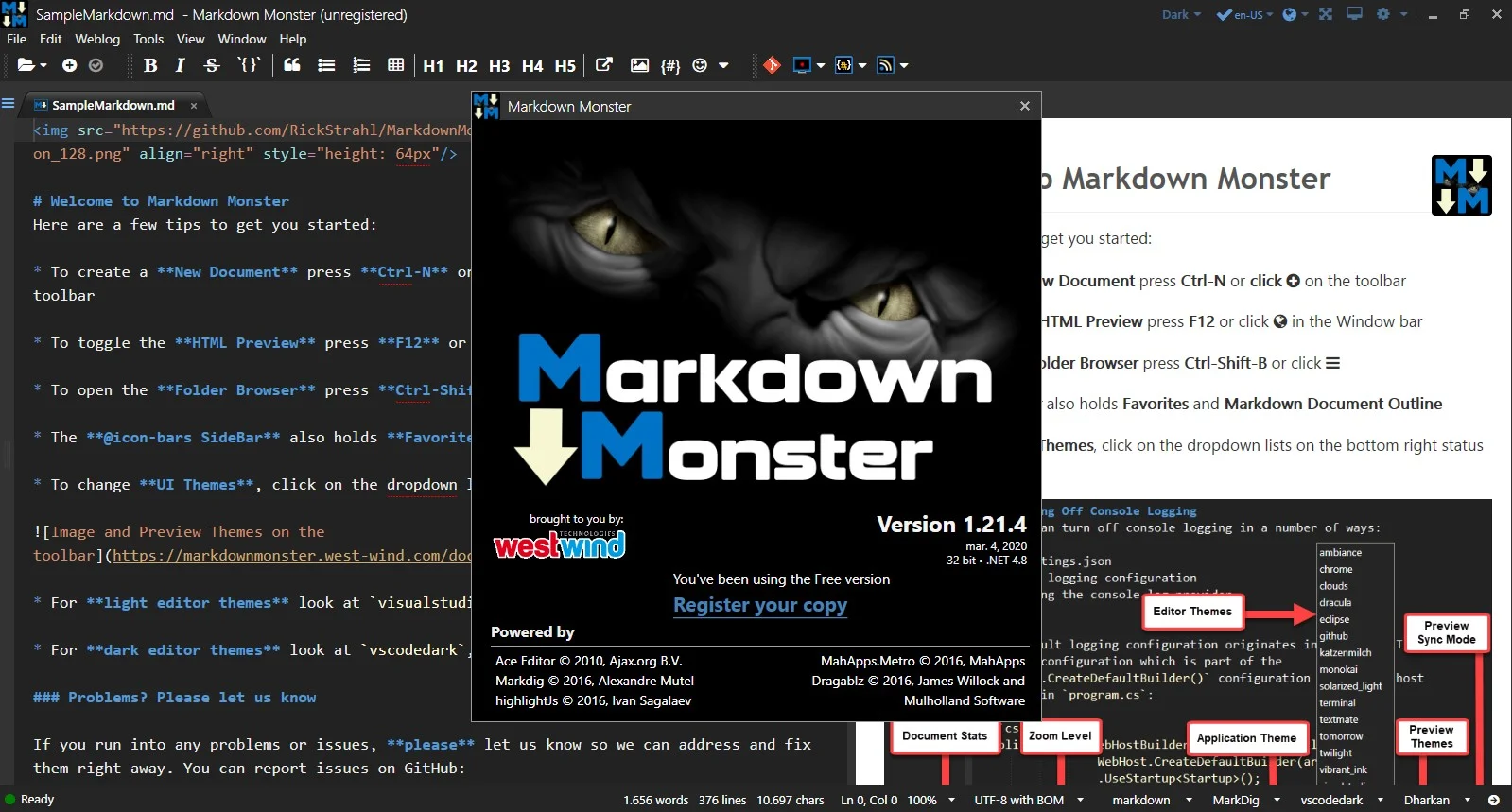This screenshot has height=812, width=1512.
Task: Insert a table from the toolbar
Action: pos(395,65)
